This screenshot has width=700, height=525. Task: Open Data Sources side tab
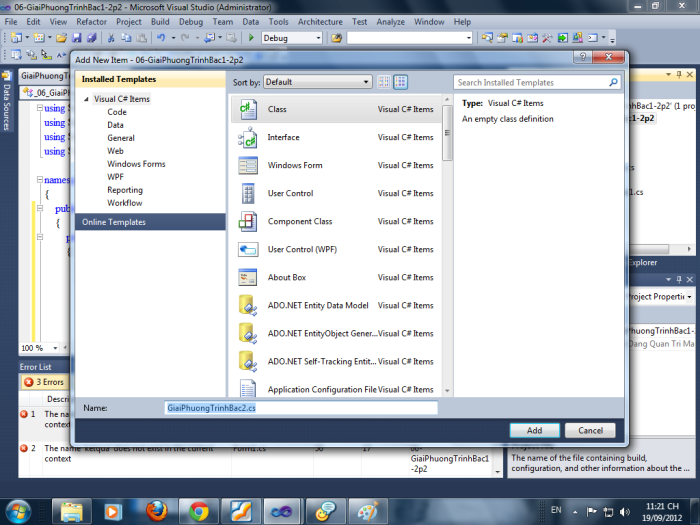pos(6,103)
